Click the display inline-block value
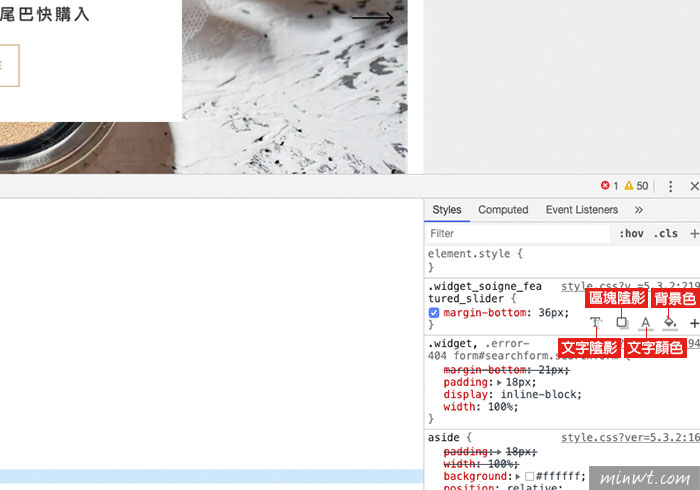The height and width of the screenshot is (490, 700). click(541, 394)
